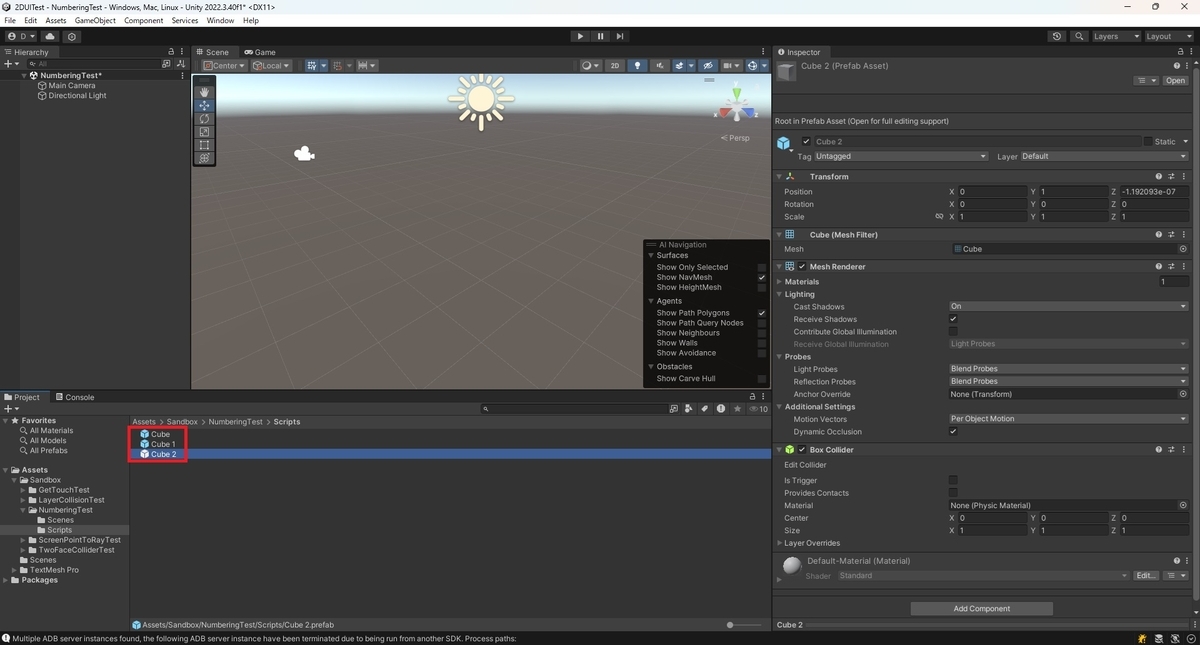Image resolution: width=1200 pixels, height=645 pixels.
Task: Switch to the Console tab
Action: (x=75, y=397)
